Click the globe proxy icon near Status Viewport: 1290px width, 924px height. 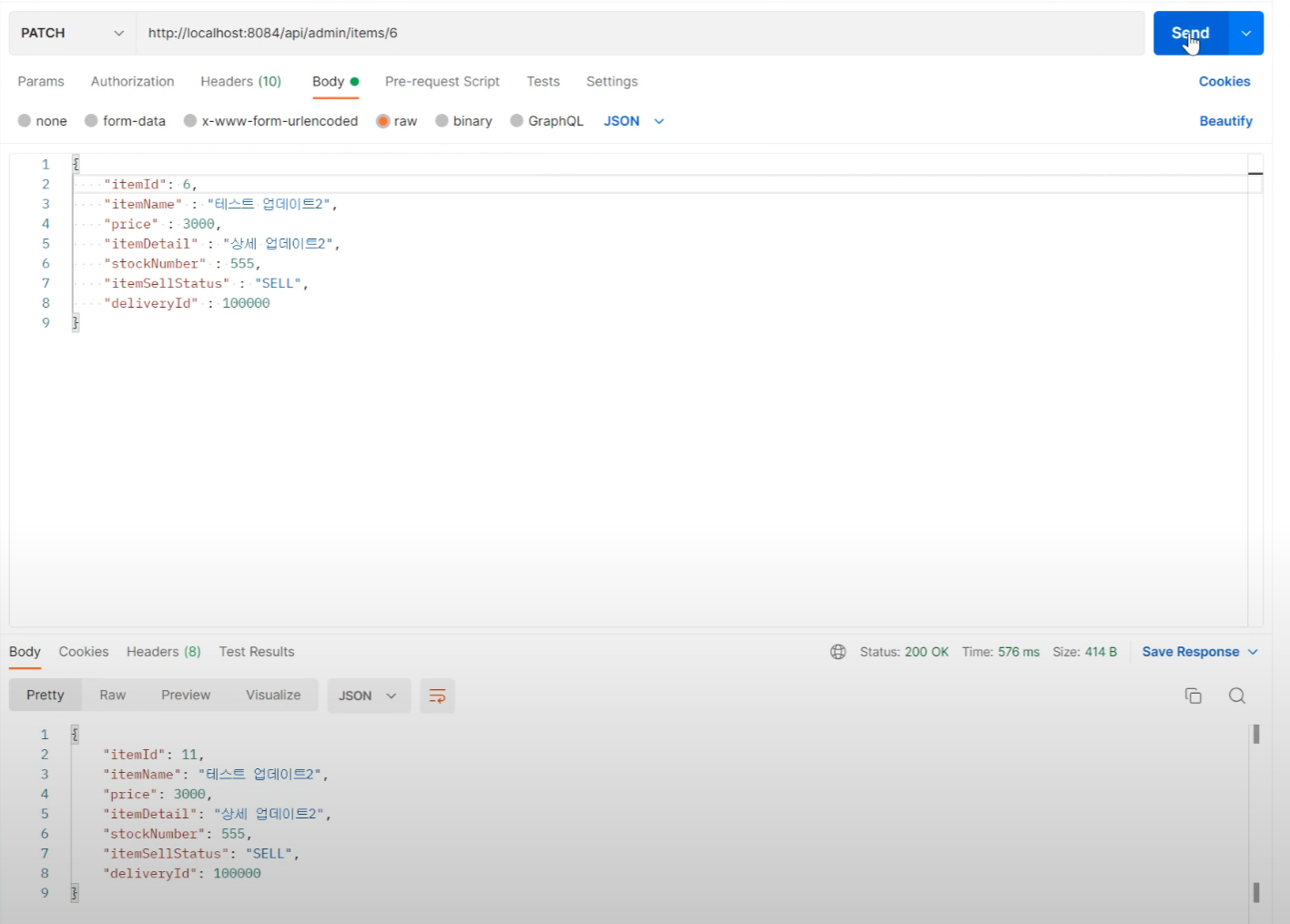(838, 652)
